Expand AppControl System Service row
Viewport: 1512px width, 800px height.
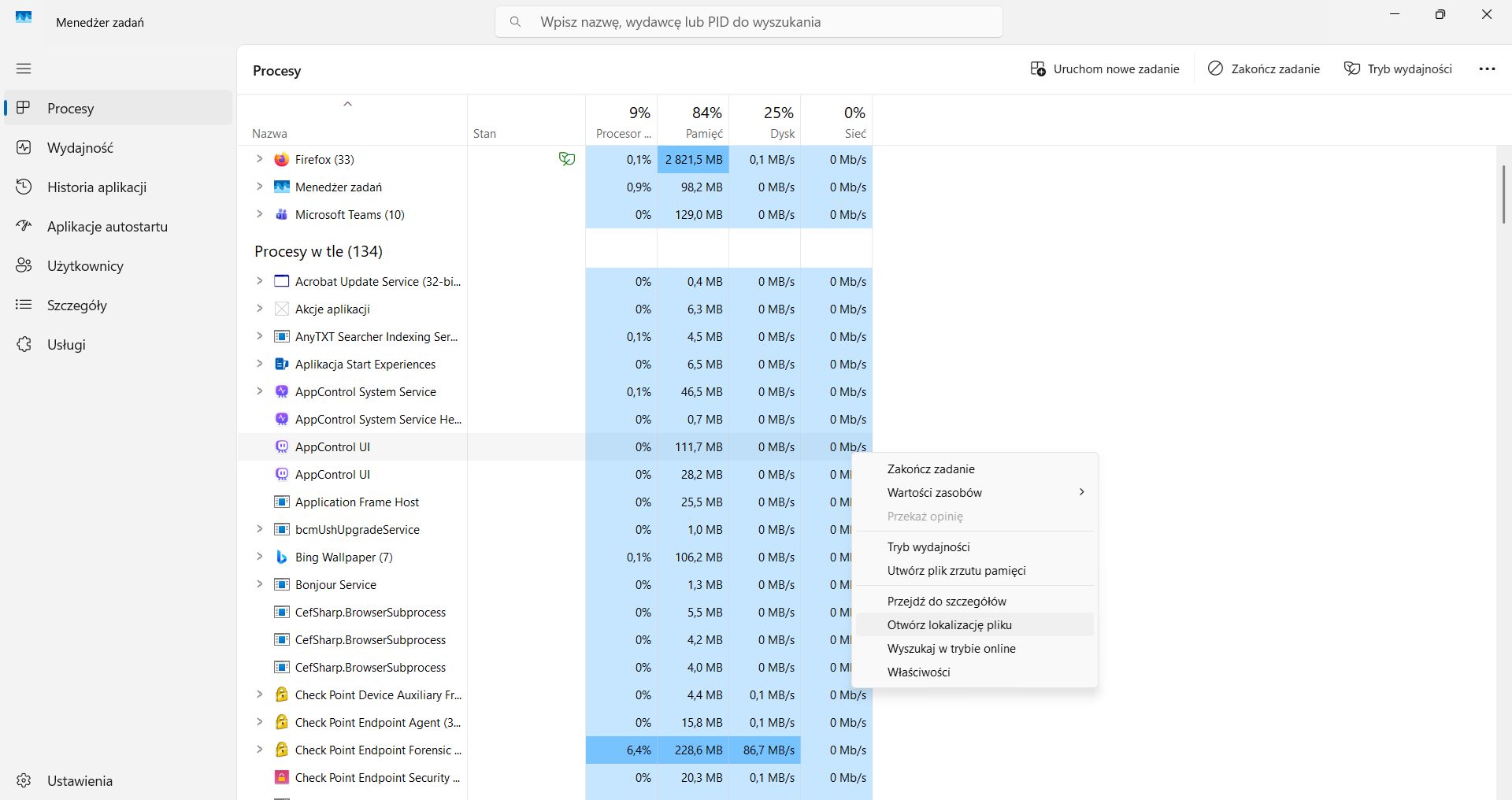point(259,391)
